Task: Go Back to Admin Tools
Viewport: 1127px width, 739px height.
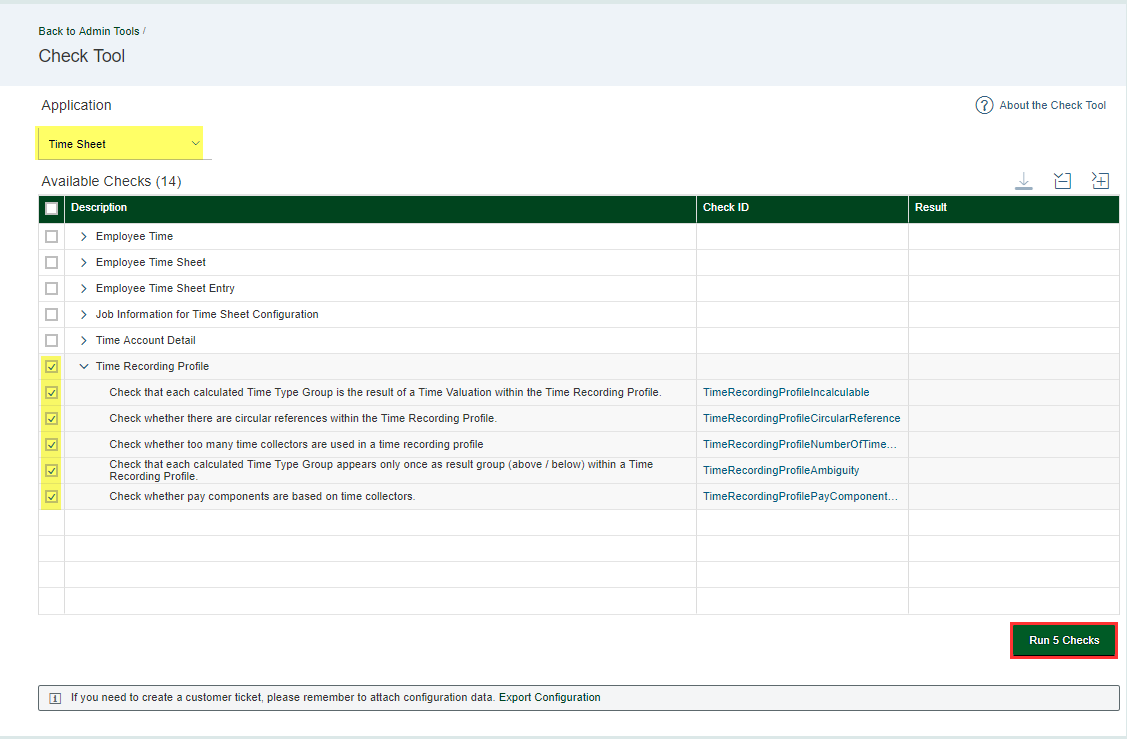Action: [89, 31]
